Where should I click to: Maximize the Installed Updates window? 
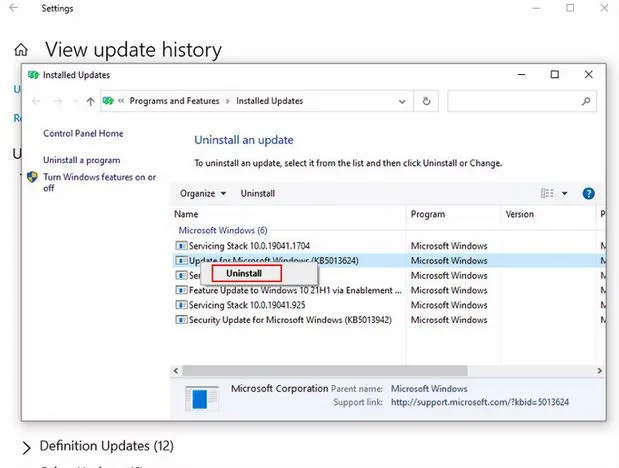click(x=555, y=74)
